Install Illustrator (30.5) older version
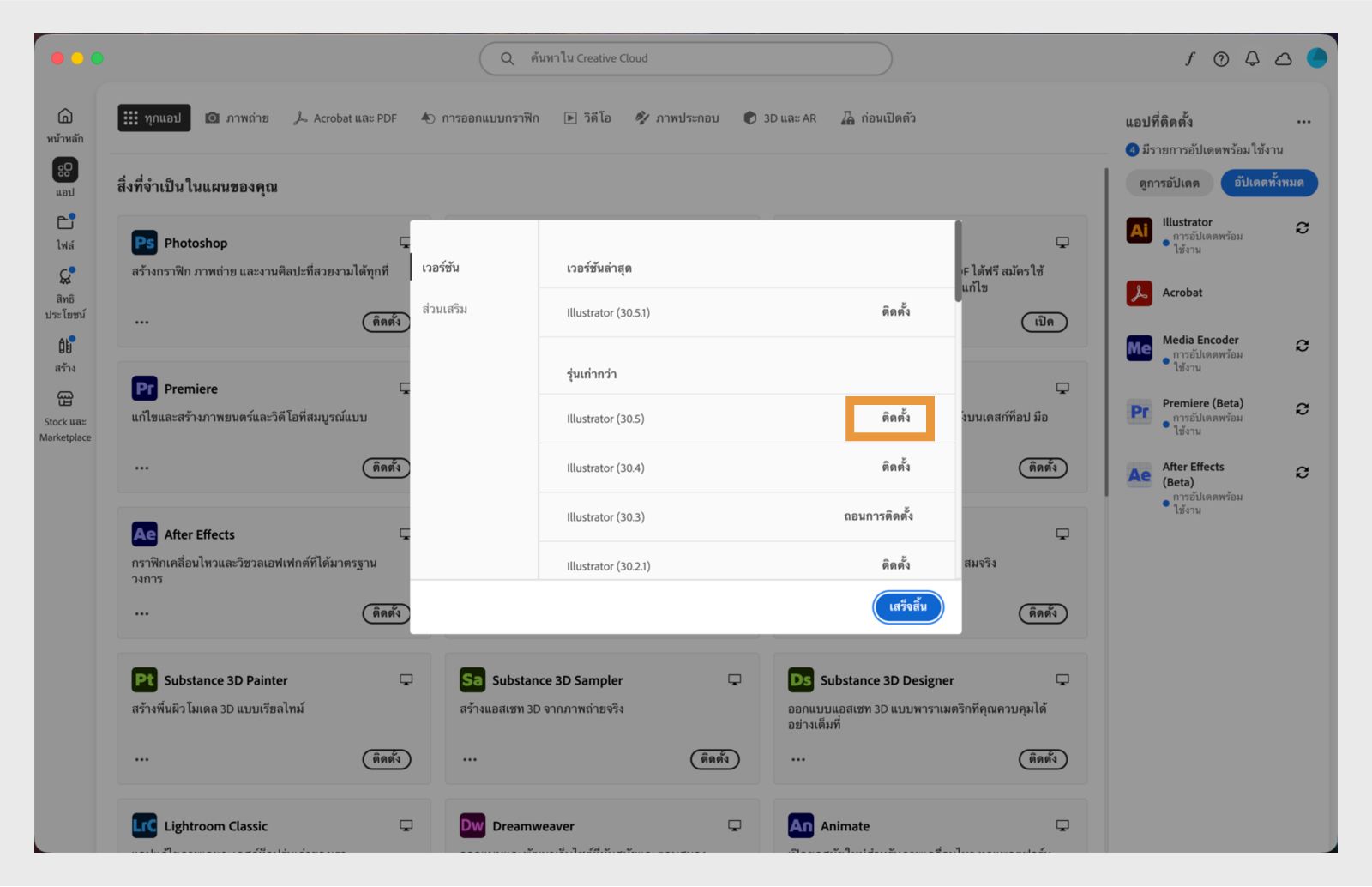The width and height of the screenshot is (1372, 887). coord(896,418)
